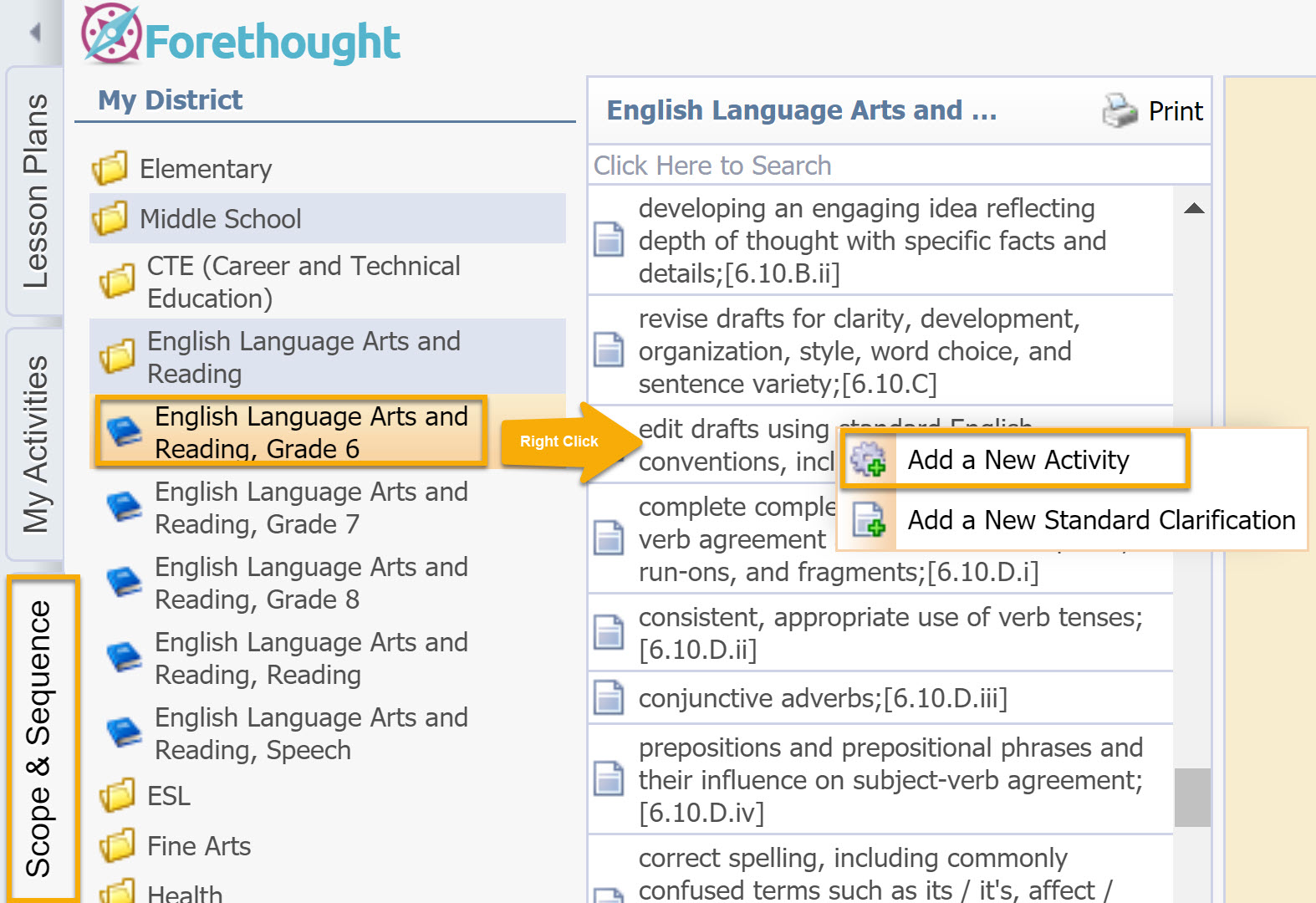Click the English Language Arts and ... panel title
1316x903 pixels.
(x=801, y=110)
